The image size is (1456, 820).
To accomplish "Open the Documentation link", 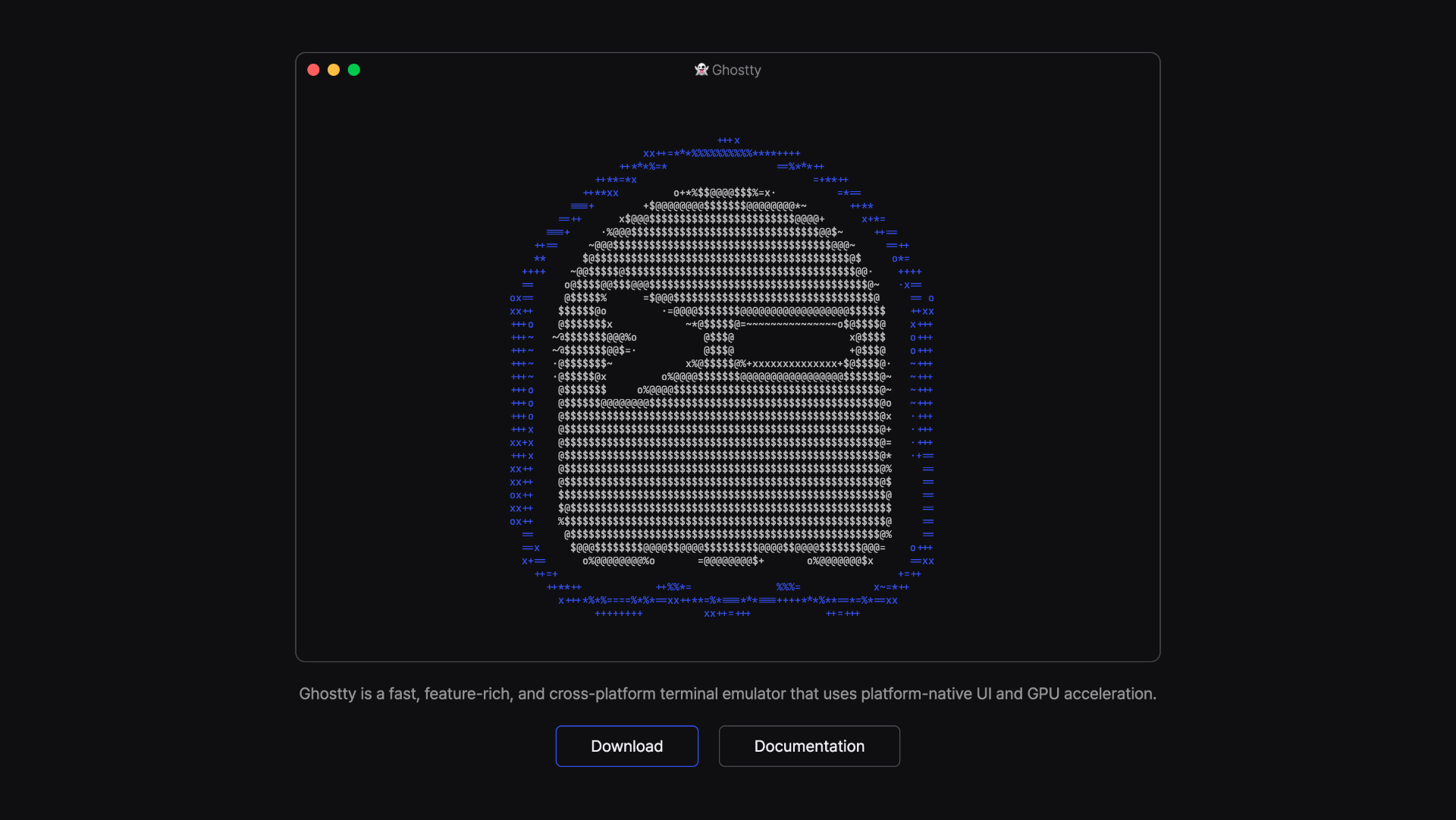I will coord(809,746).
